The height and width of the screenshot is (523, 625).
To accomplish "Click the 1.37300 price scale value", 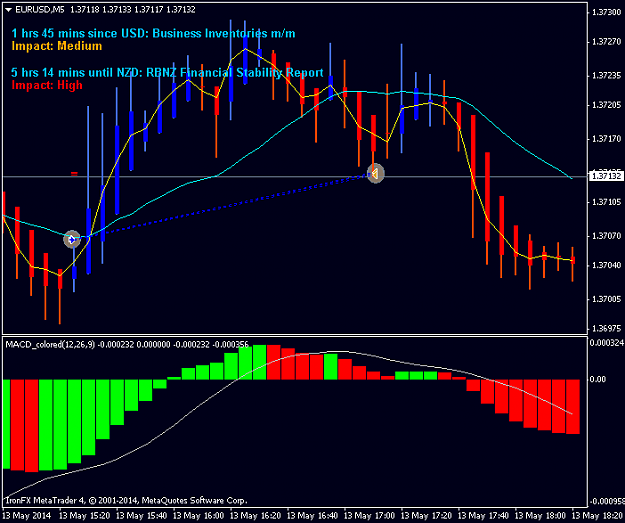I will coord(606,12).
